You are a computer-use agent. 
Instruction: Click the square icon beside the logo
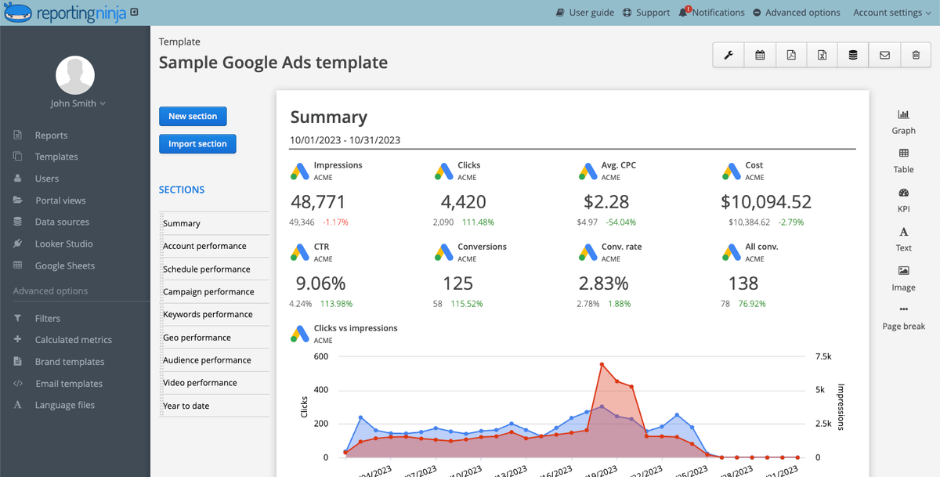[134, 11]
